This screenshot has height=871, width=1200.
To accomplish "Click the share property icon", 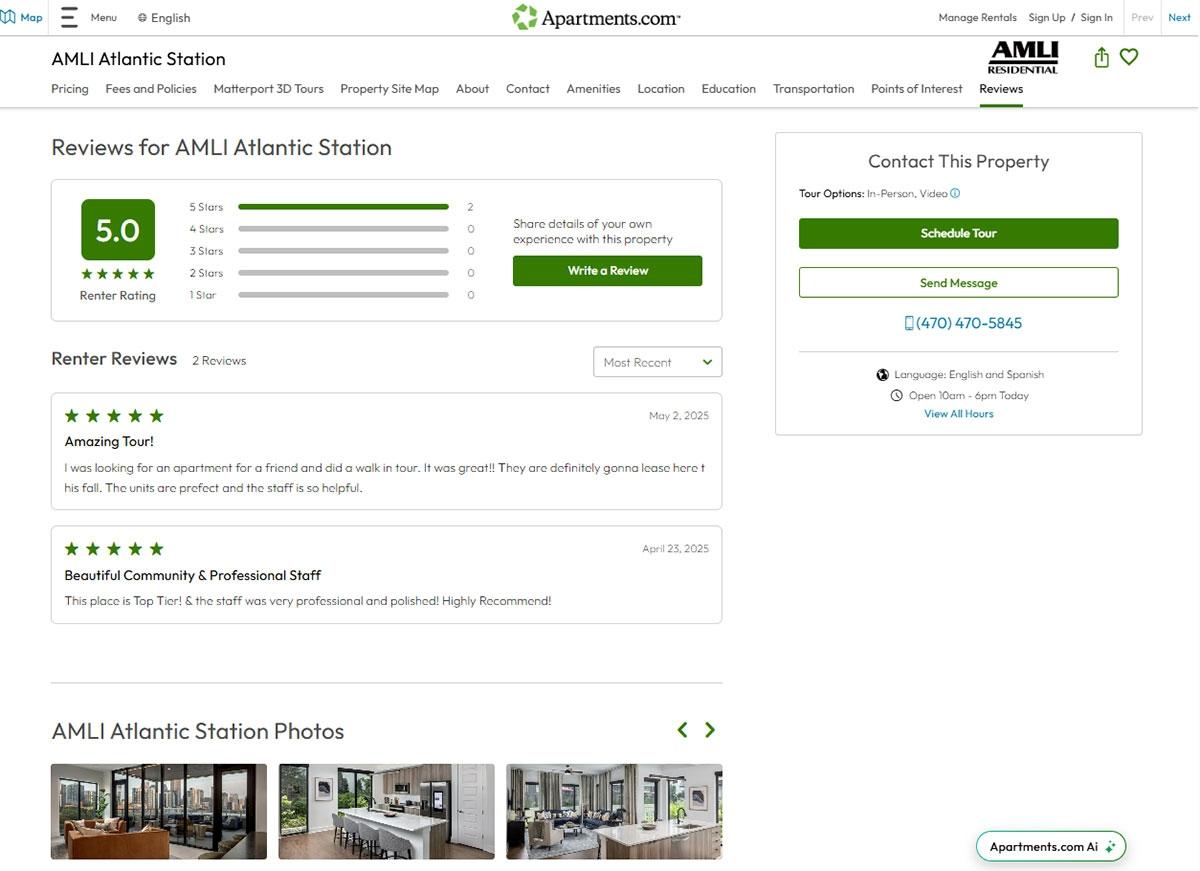I will (1101, 58).
